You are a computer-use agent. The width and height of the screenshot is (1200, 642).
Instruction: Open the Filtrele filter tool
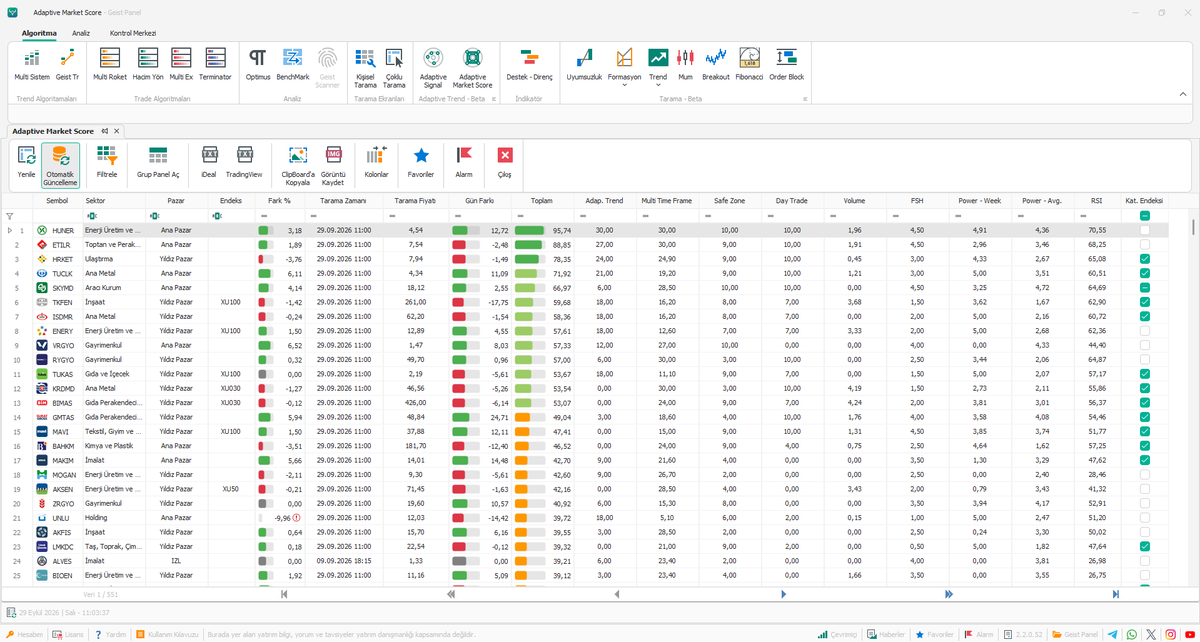pyautogui.click(x=107, y=162)
